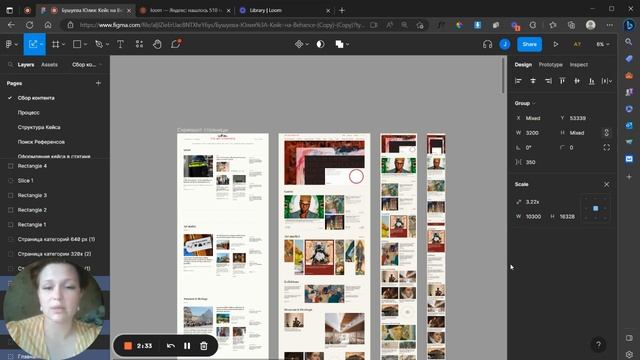The width and height of the screenshot is (640, 360).
Task: Start audio conversation with headphones icon
Action: (487, 44)
